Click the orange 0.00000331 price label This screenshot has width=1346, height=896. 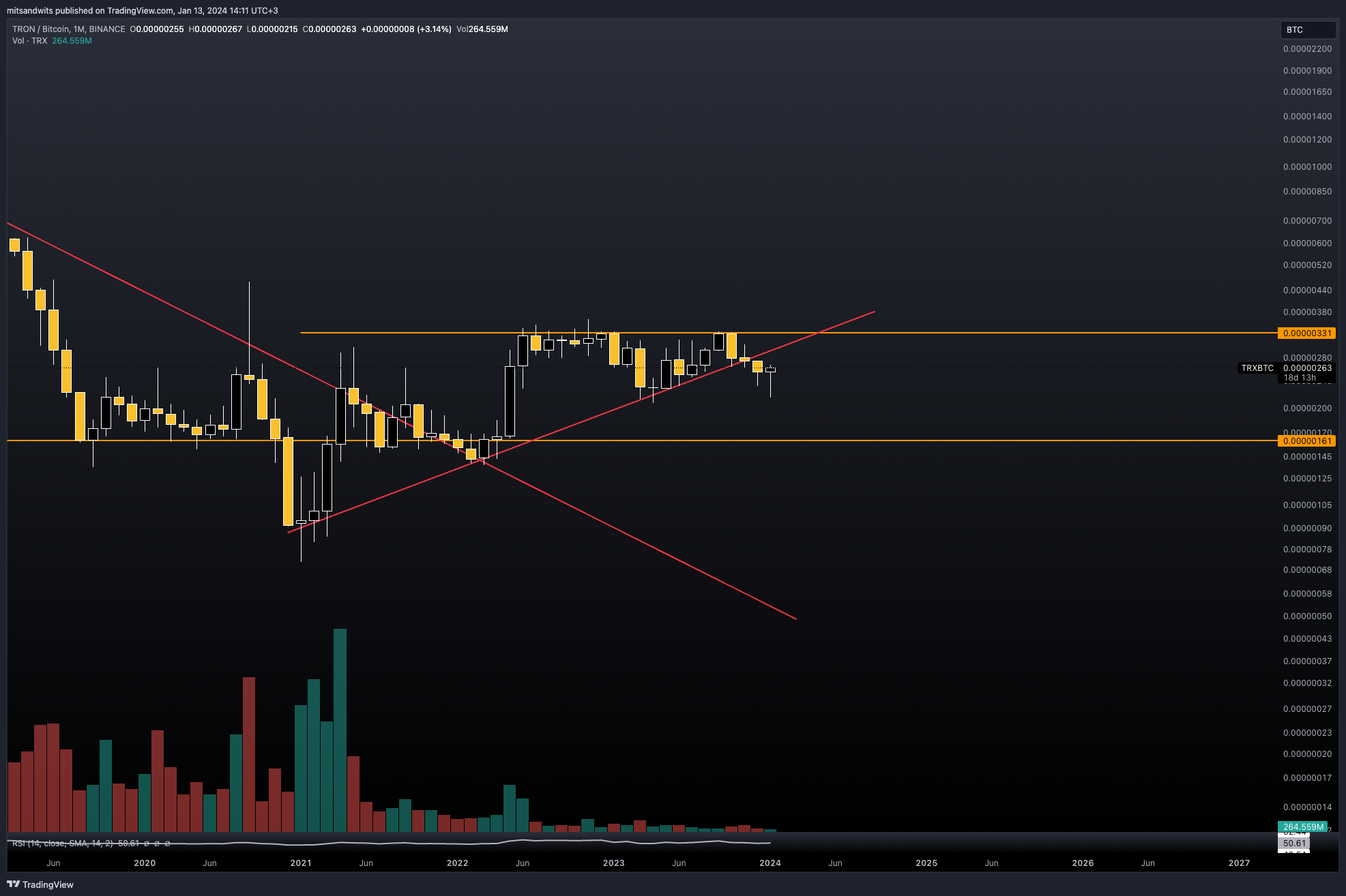click(1306, 333)
